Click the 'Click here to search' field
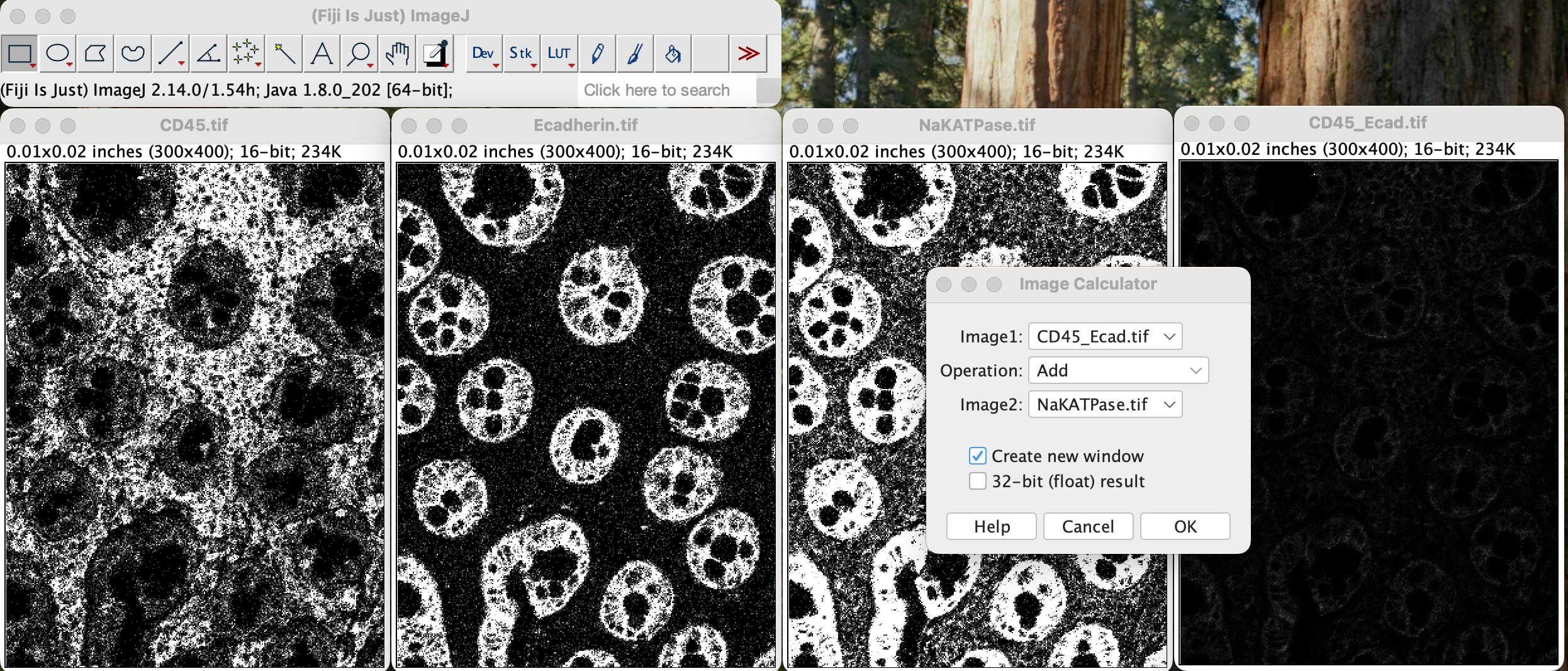Viewport: 1568px width, 671px height. coord(666,90)
